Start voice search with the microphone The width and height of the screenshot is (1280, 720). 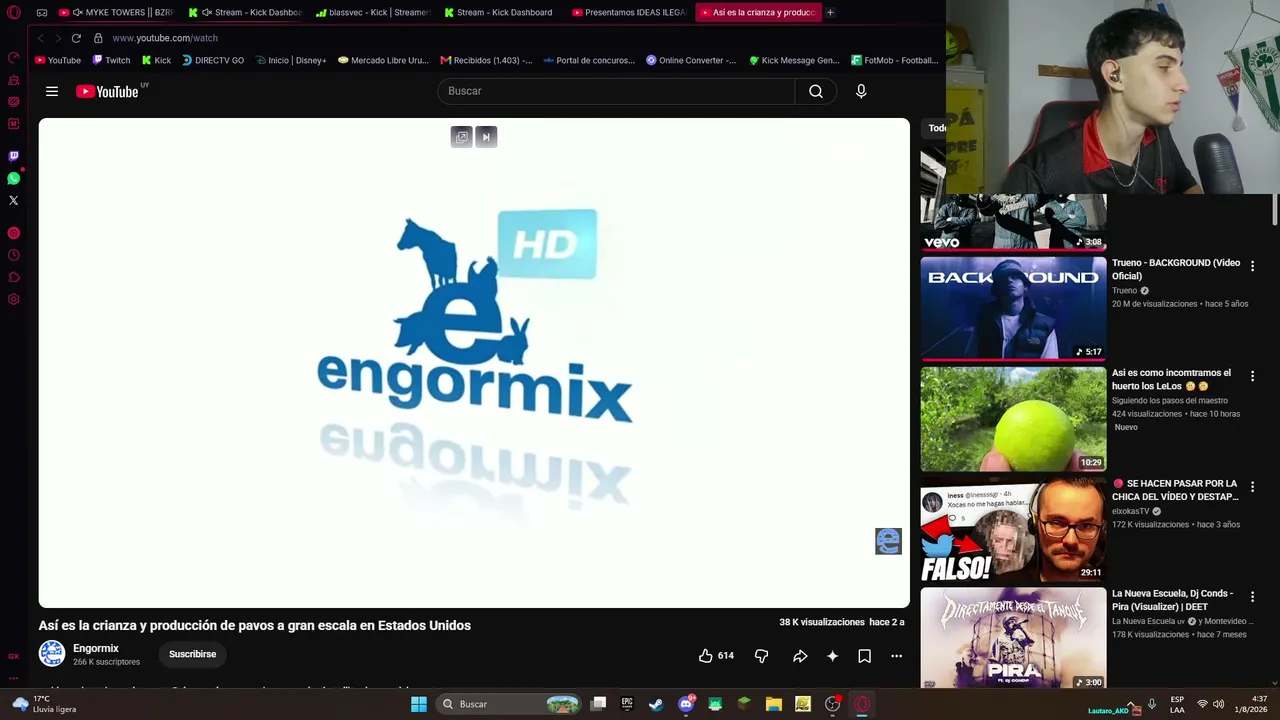(861, 91)
